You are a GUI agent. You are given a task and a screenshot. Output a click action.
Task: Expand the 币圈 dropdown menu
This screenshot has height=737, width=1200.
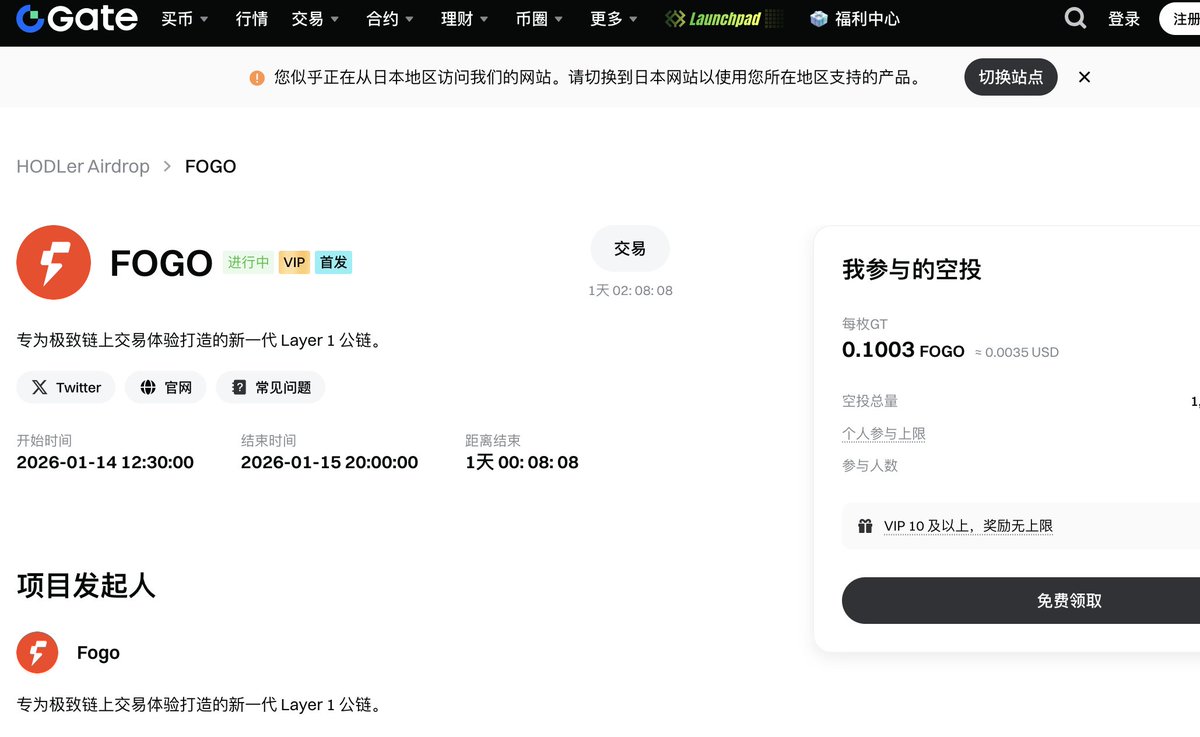tap(540, 18)
